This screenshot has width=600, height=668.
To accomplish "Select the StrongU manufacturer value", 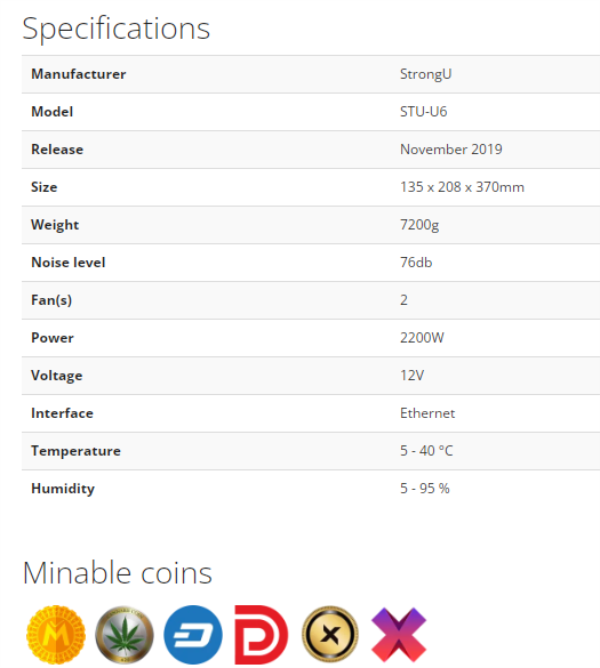I will coord(426,74).
